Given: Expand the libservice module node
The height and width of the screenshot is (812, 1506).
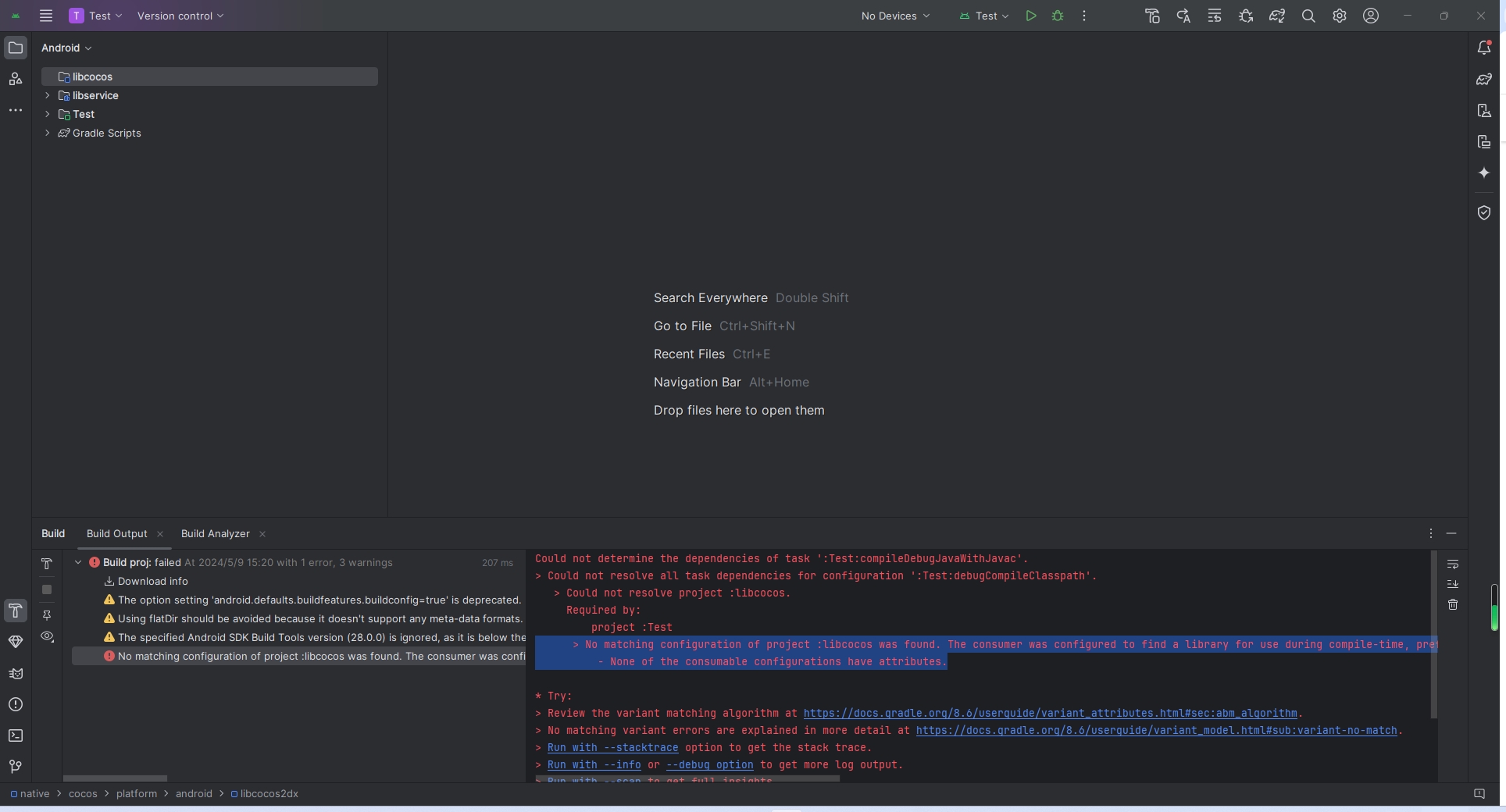Looking at the screenshot, I should [x=48, y=95].
